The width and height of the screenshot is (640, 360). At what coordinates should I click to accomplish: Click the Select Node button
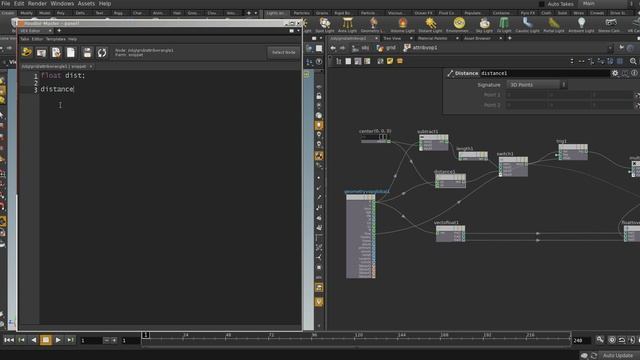pyautogui.click(x=283, y=52)
